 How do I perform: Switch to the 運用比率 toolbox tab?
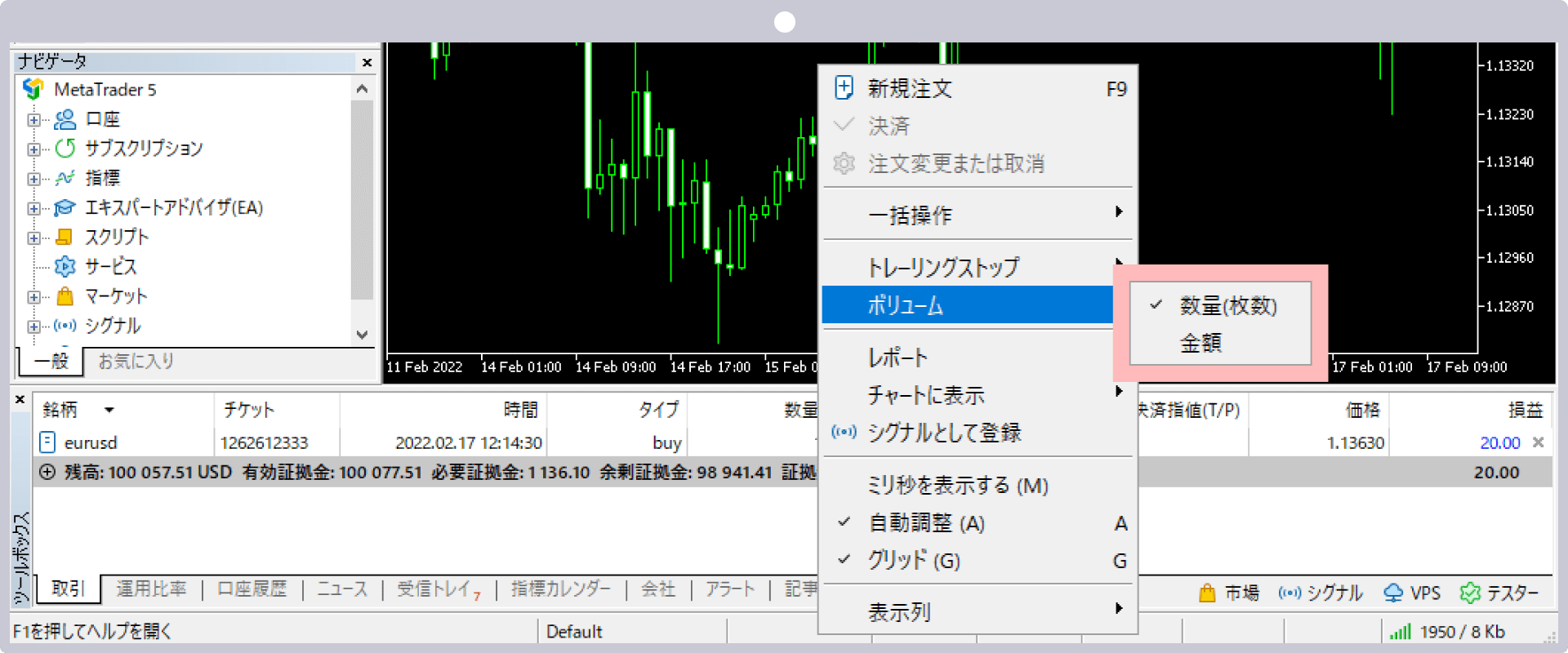pos(151,589)
